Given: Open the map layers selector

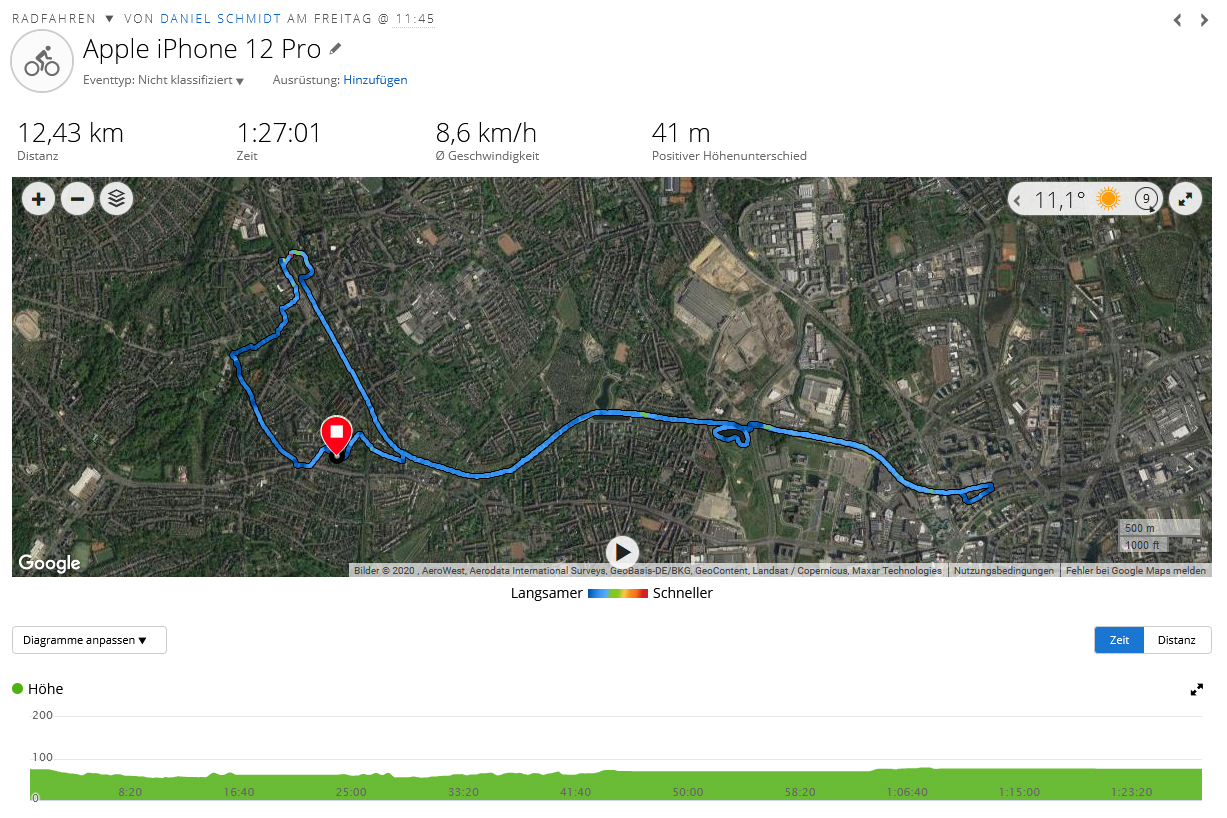Looking at the screenshot, I should click(x=116, y=199).
